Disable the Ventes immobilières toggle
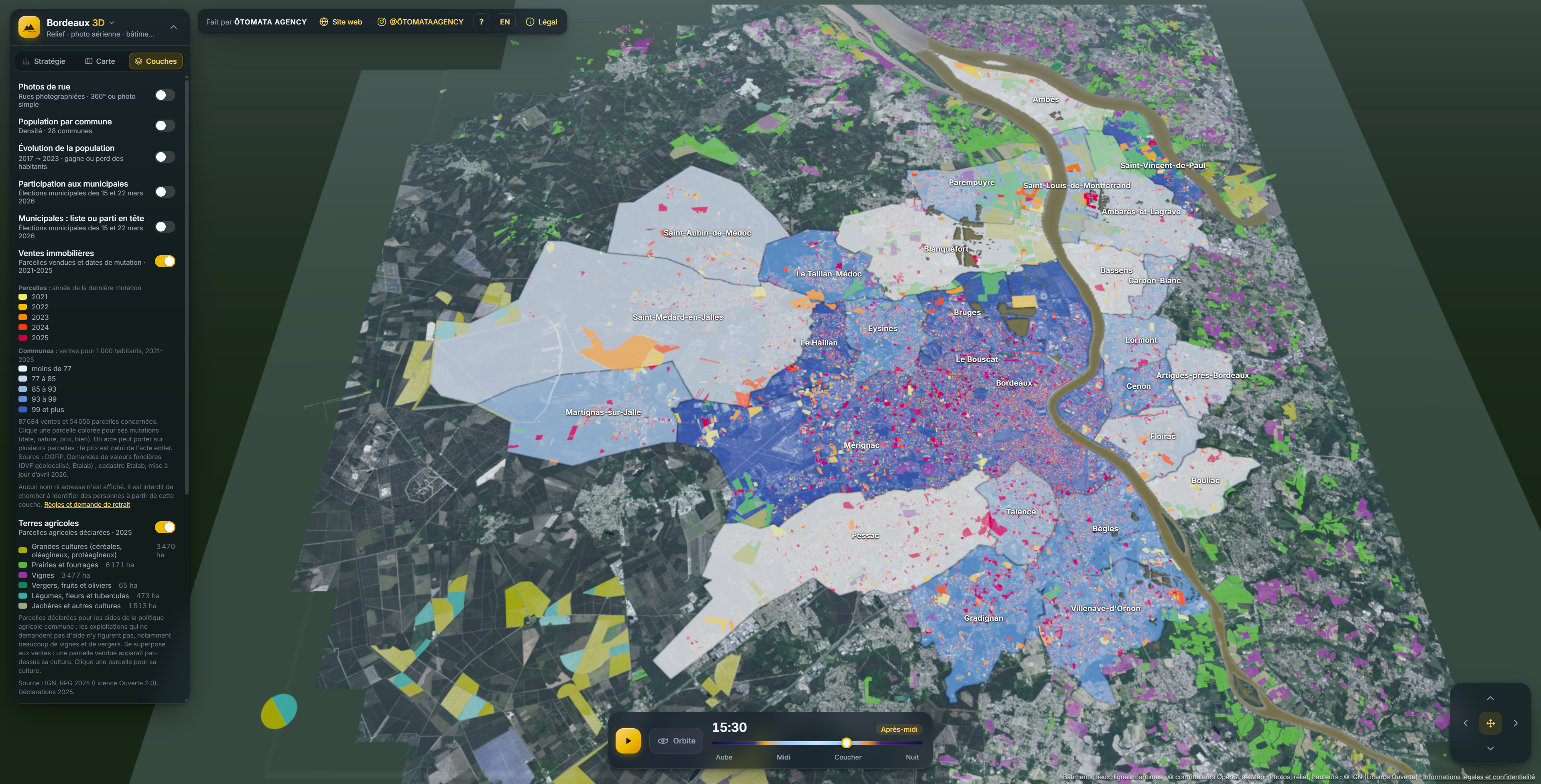 click(x=165, y=261)
